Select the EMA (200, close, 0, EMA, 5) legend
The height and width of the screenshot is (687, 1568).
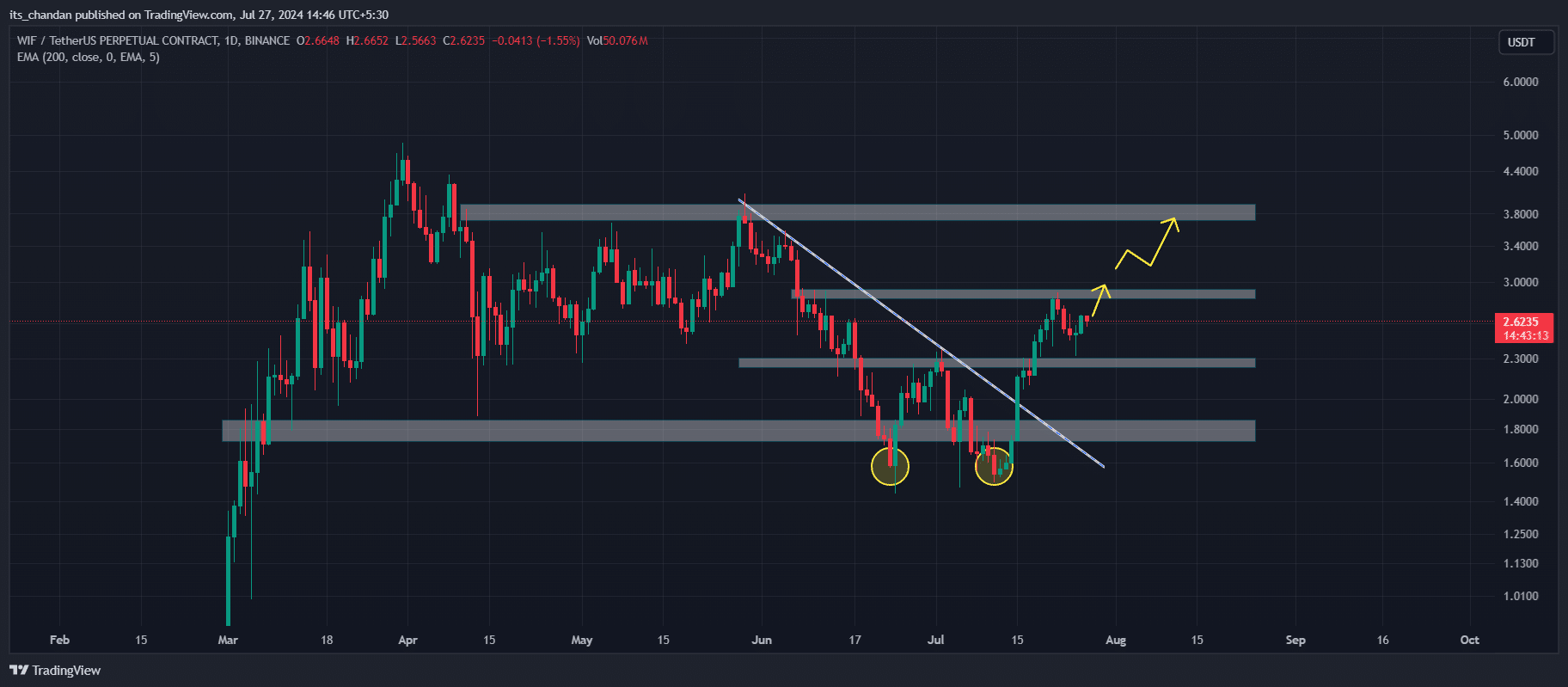tap(89, 57)
